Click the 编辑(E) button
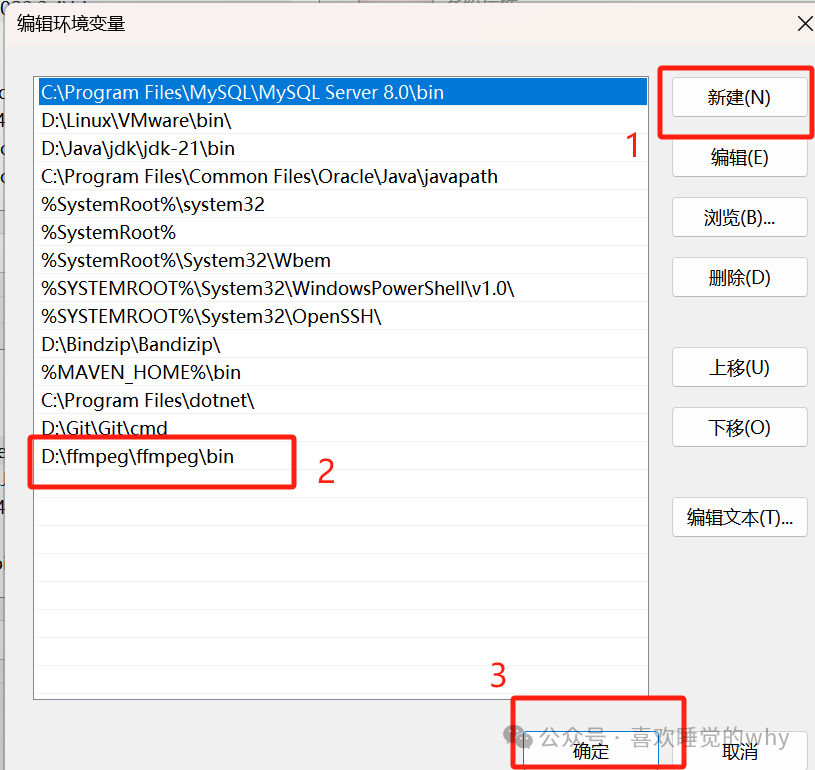 [739, 157]
